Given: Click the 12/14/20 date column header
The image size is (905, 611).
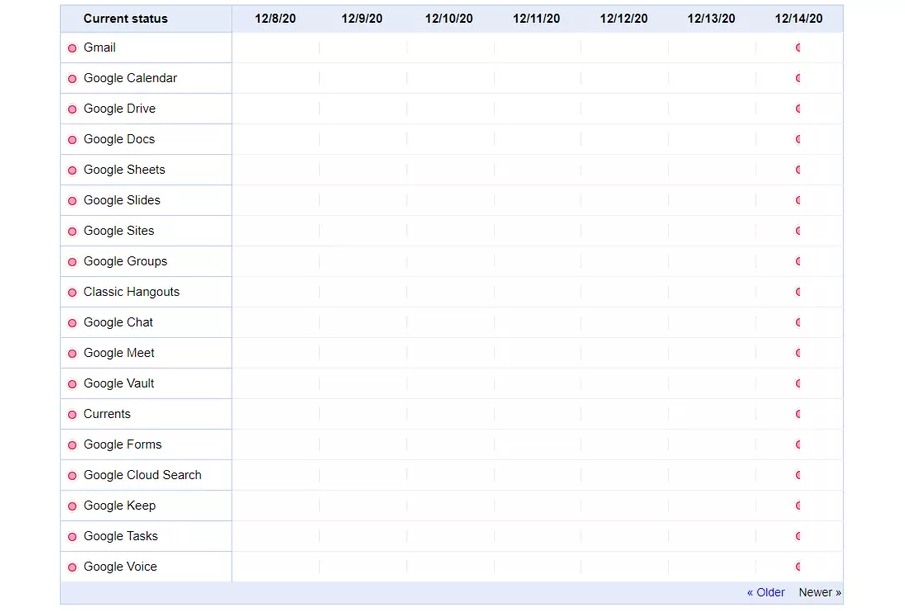Looking at the screenshot, I should (x=798, y=19).
